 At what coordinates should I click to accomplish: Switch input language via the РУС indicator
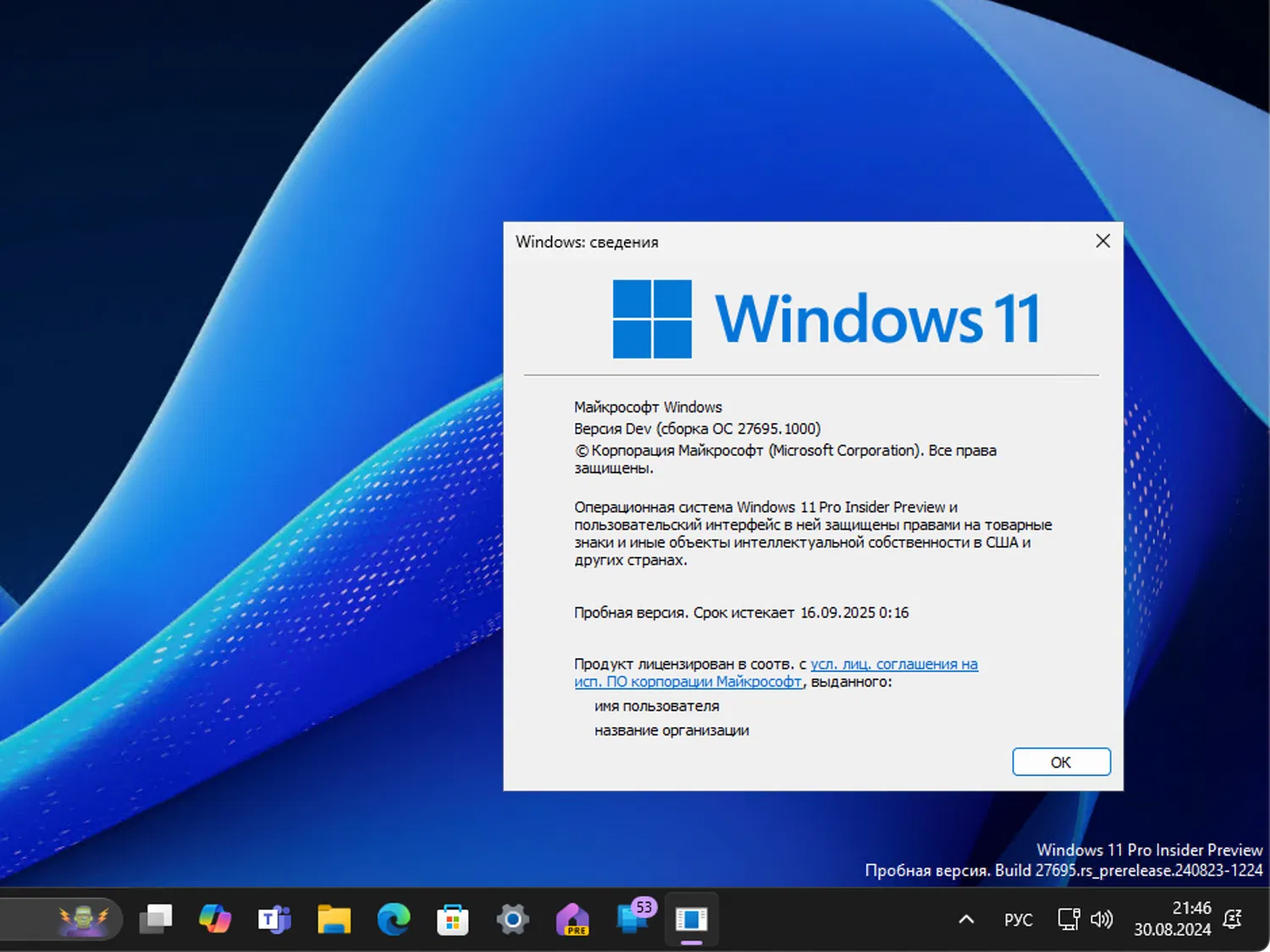click(1018, 919)
